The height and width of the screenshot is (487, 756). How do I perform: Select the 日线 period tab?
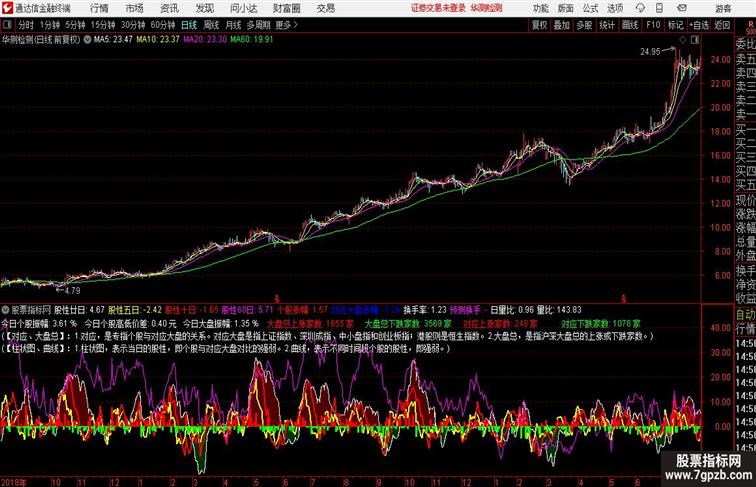tap(189, 25)
